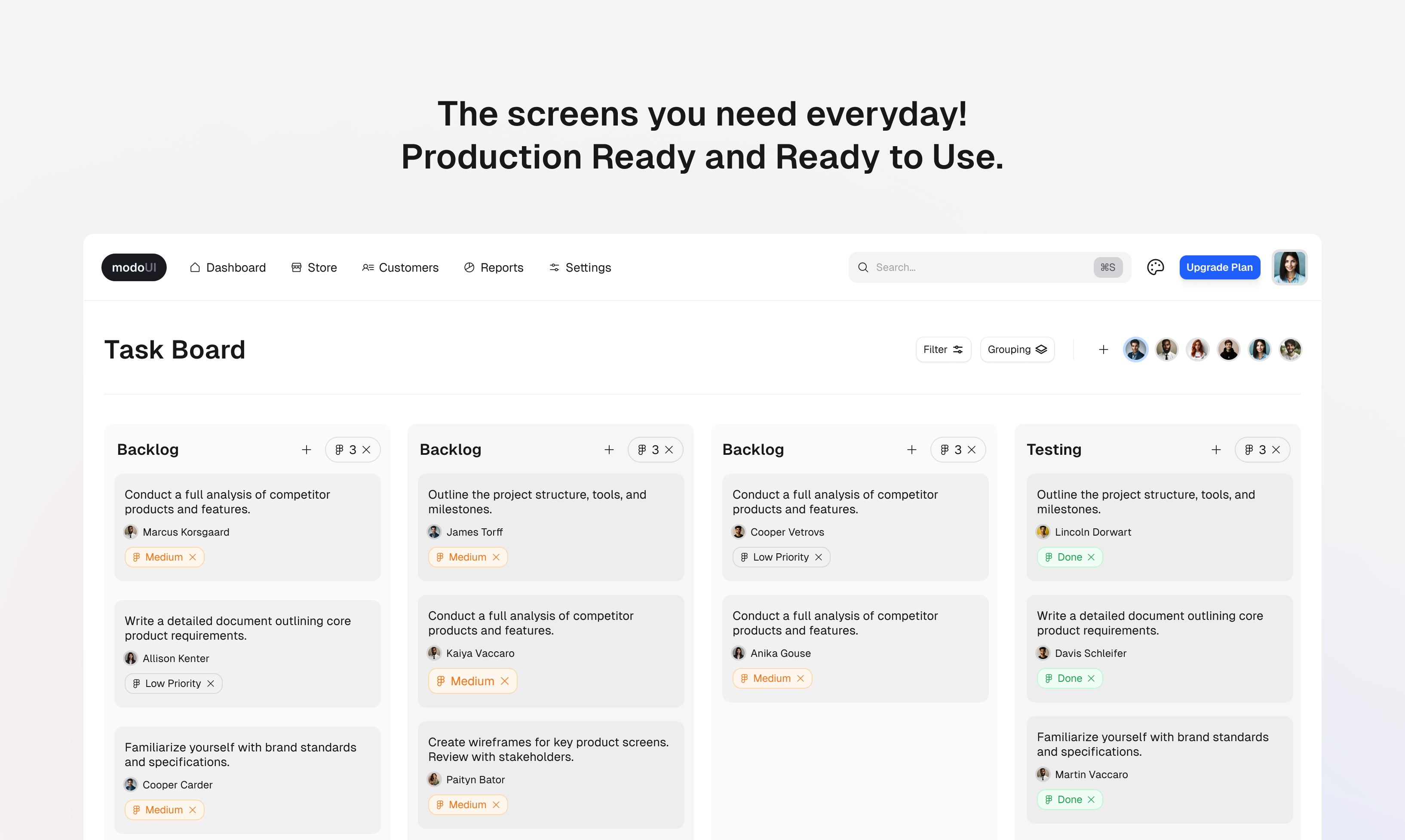Remove Medium tag from Anika Gouse card
Screen dimensions: 1405x840
pos(801,678)
